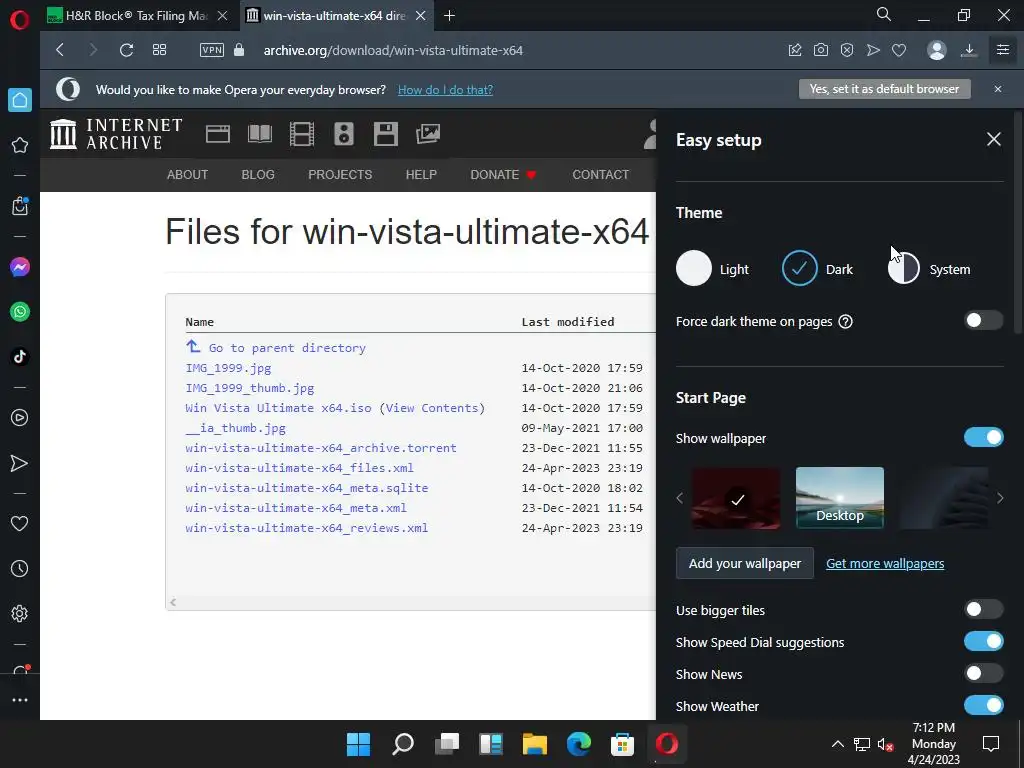
Task: Open Settings gear in the sidebar
Action: [x=20, y=613]
